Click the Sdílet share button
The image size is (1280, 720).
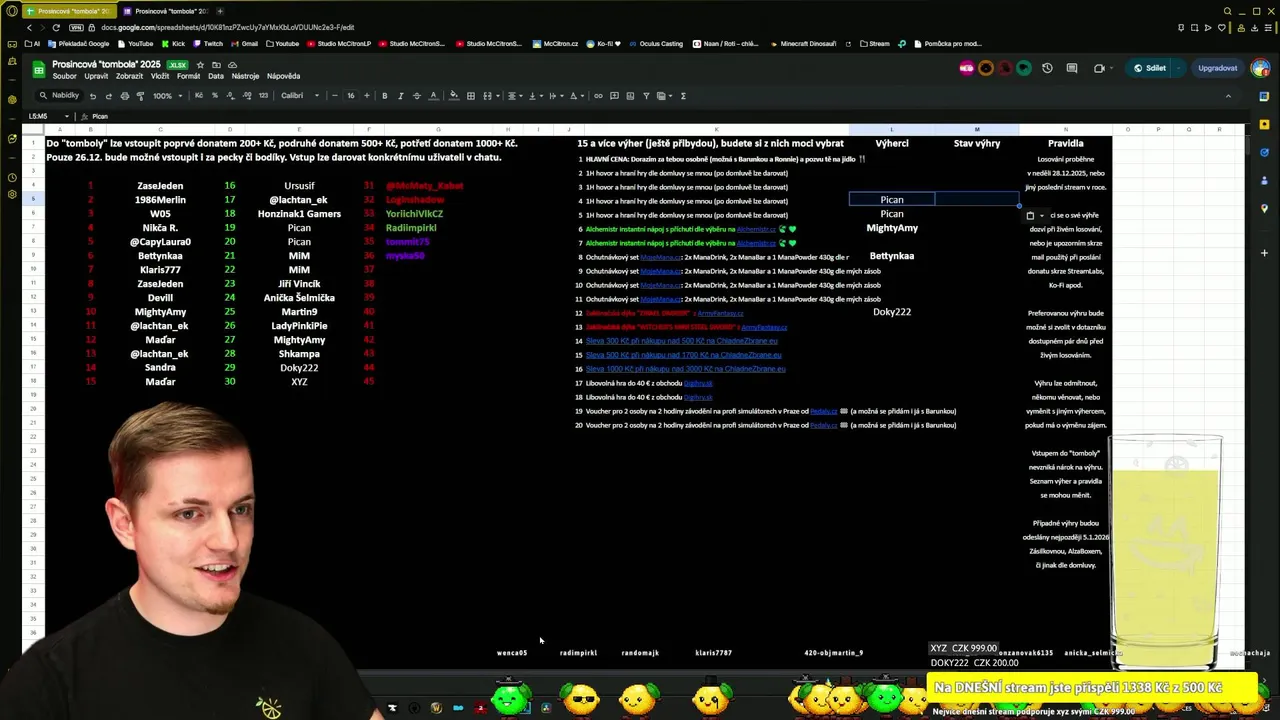[x=1150, y=68]
